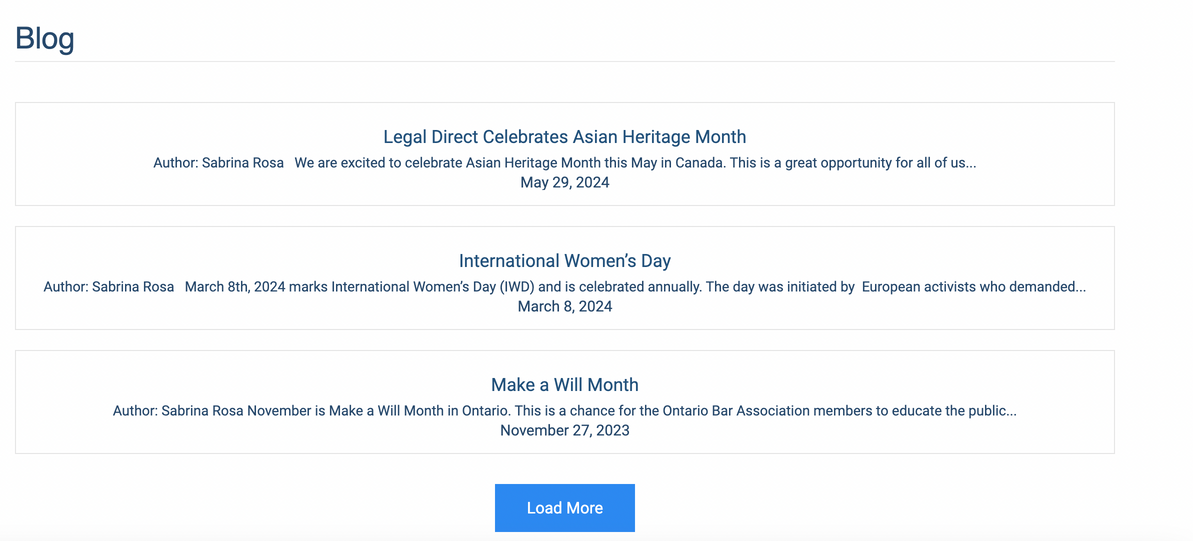
Task: Click "great opportunity for all of us..." text
Action: click(x=880, y=162)
